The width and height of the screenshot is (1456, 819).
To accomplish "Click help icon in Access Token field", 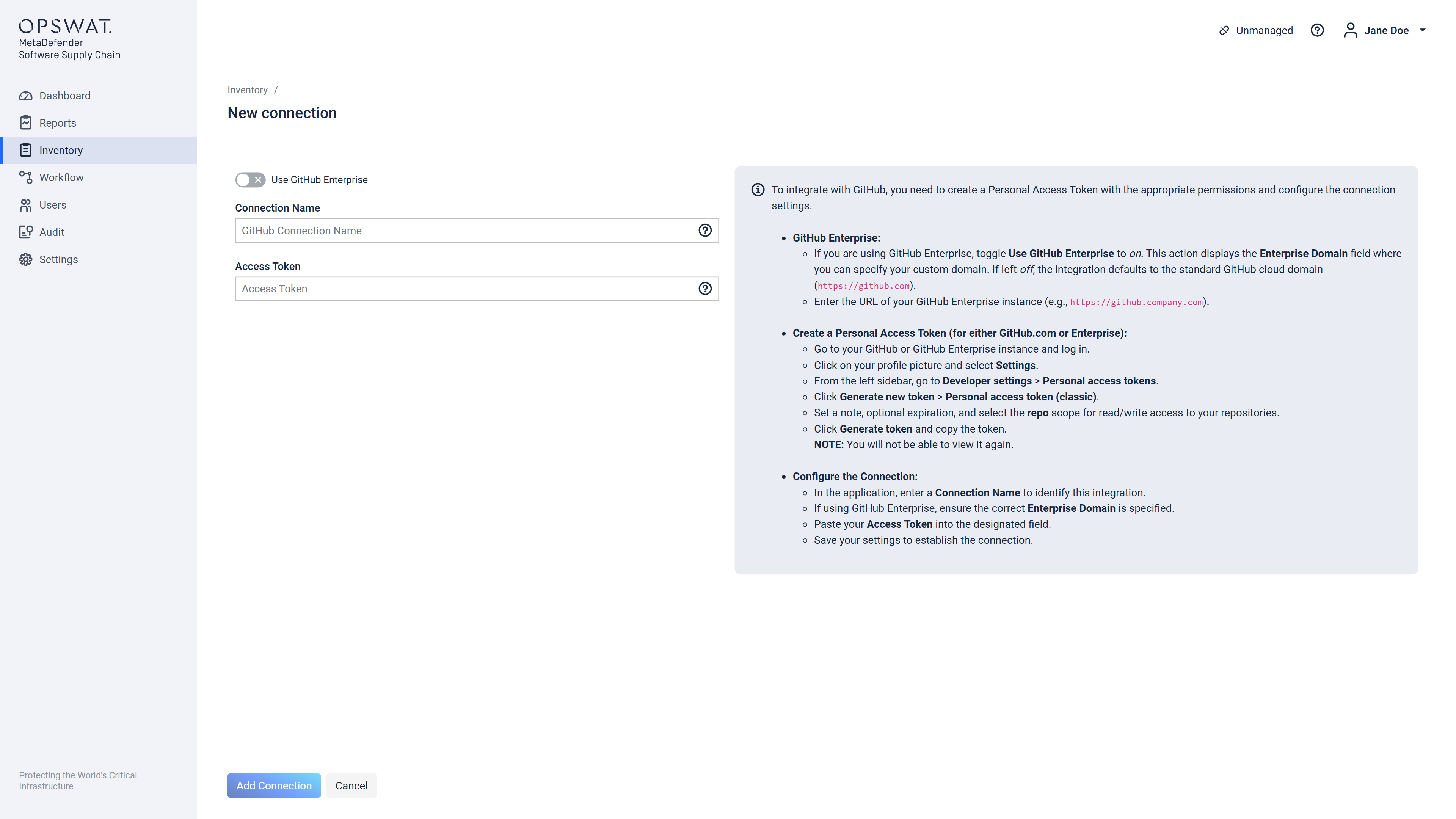I will click(705, 289).
